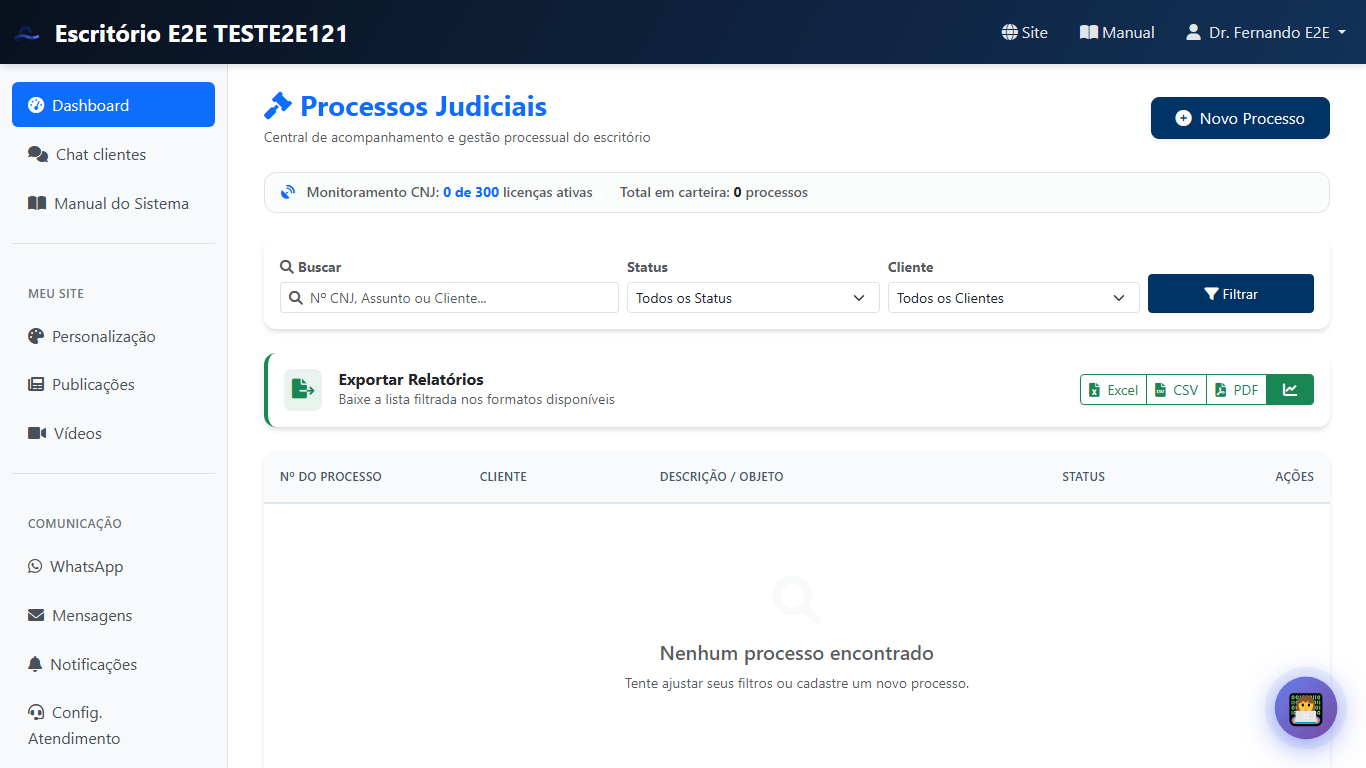Click the Config. Atendimento headset icon
The height and width of the screenshot is (768, 1366).
point(36,712)
